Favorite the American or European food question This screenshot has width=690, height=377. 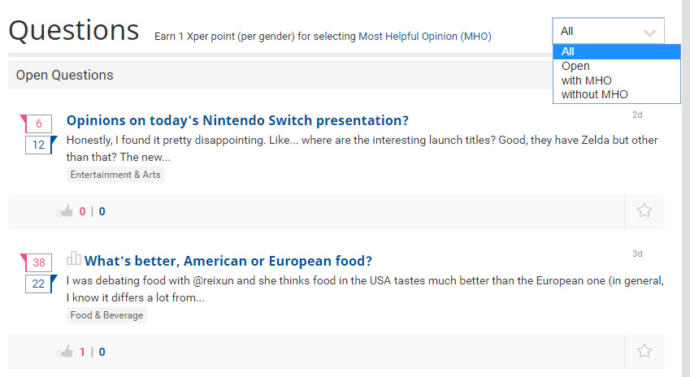(x=644, y=351)
